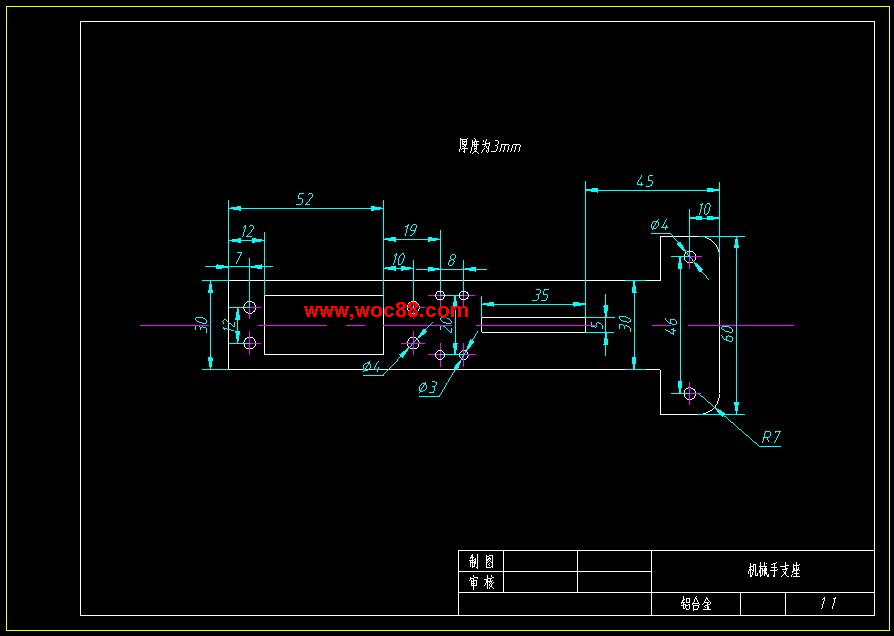The image size is (894, 636).
Task: Select the 35 dimension text
Action: pyautogui.click(x=540, y=295)
